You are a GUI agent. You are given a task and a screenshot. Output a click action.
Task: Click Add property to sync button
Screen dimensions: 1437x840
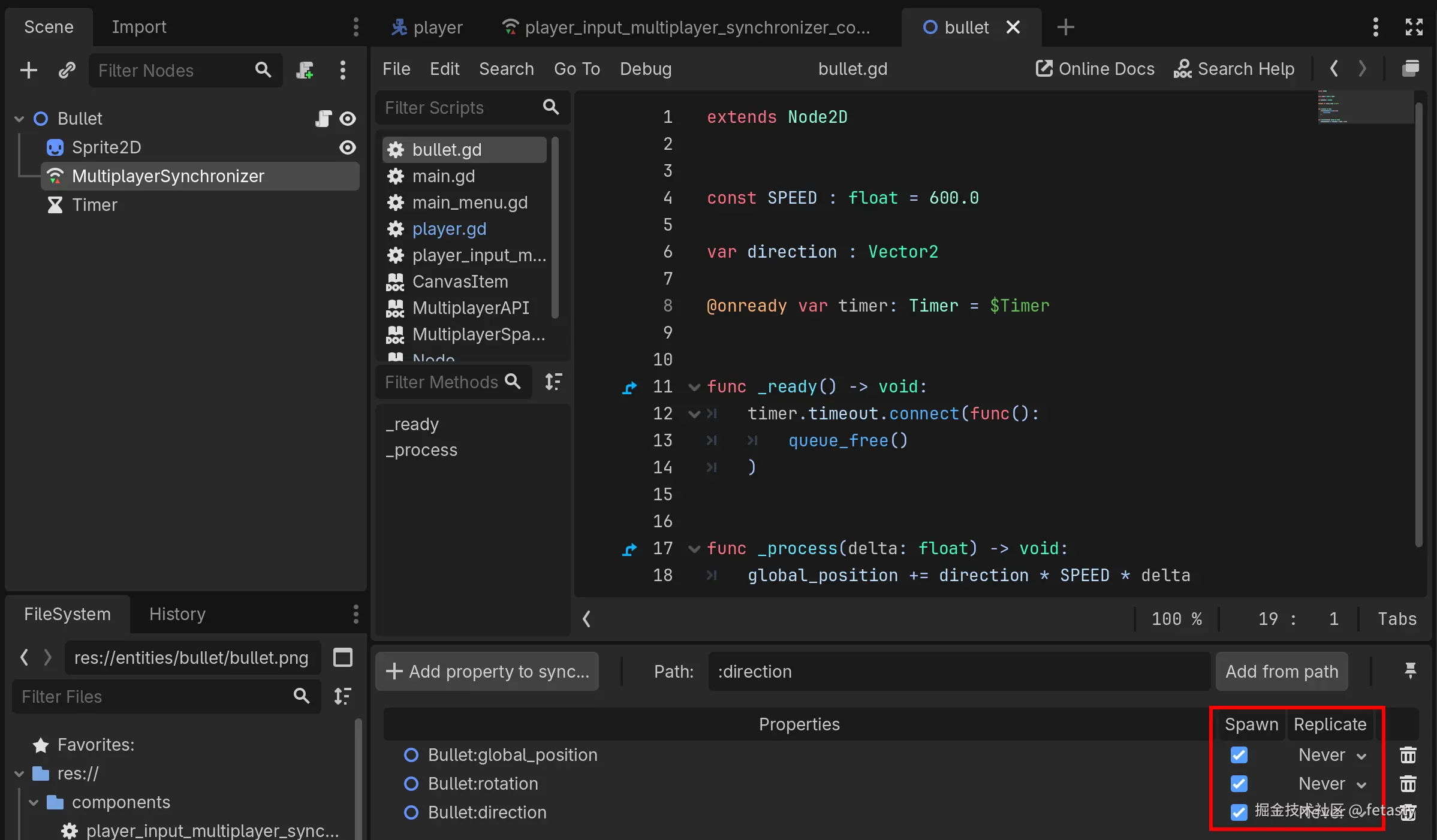point(487,672)
